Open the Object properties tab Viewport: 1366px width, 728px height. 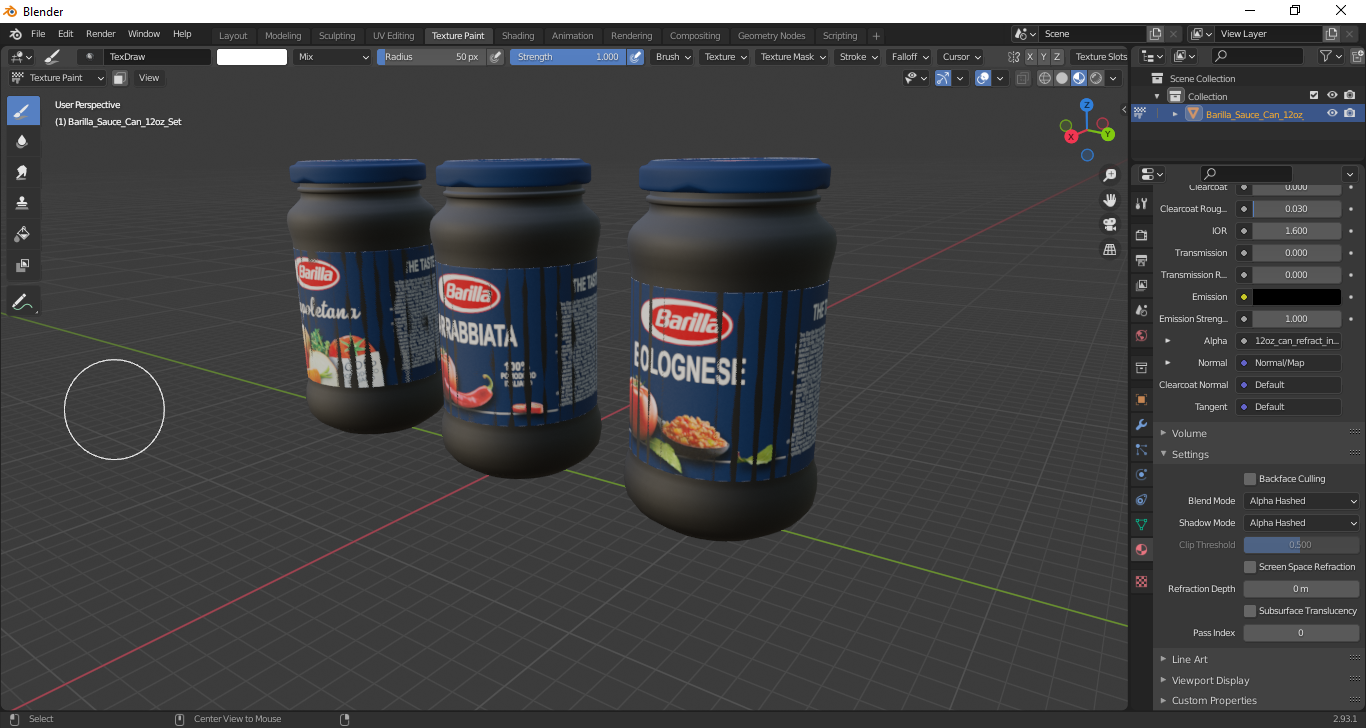click(x=1141, y=399)
